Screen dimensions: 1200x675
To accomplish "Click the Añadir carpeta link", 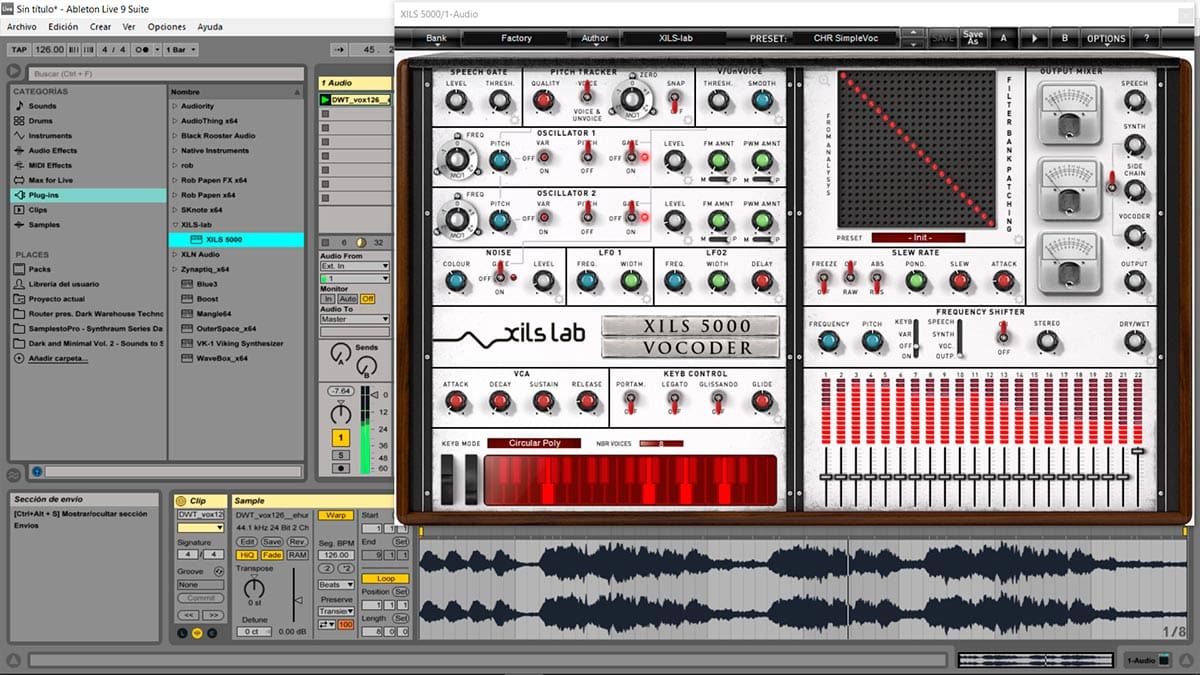I will point(56,358).
